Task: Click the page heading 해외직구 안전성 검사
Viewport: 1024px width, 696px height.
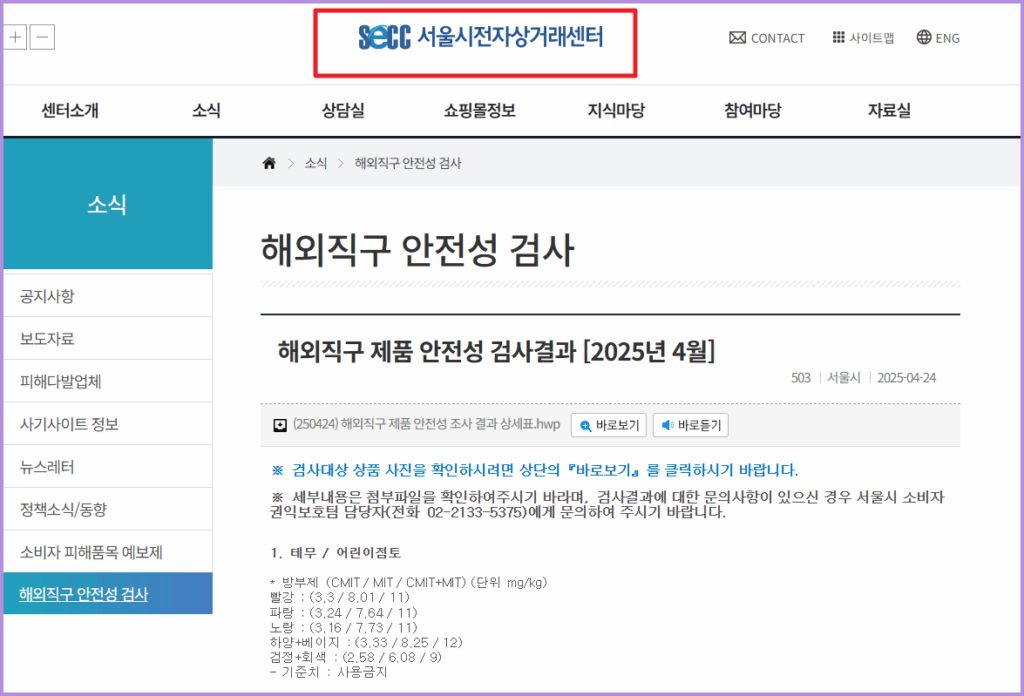Action: pyautogui.click(x=417, y=250)
